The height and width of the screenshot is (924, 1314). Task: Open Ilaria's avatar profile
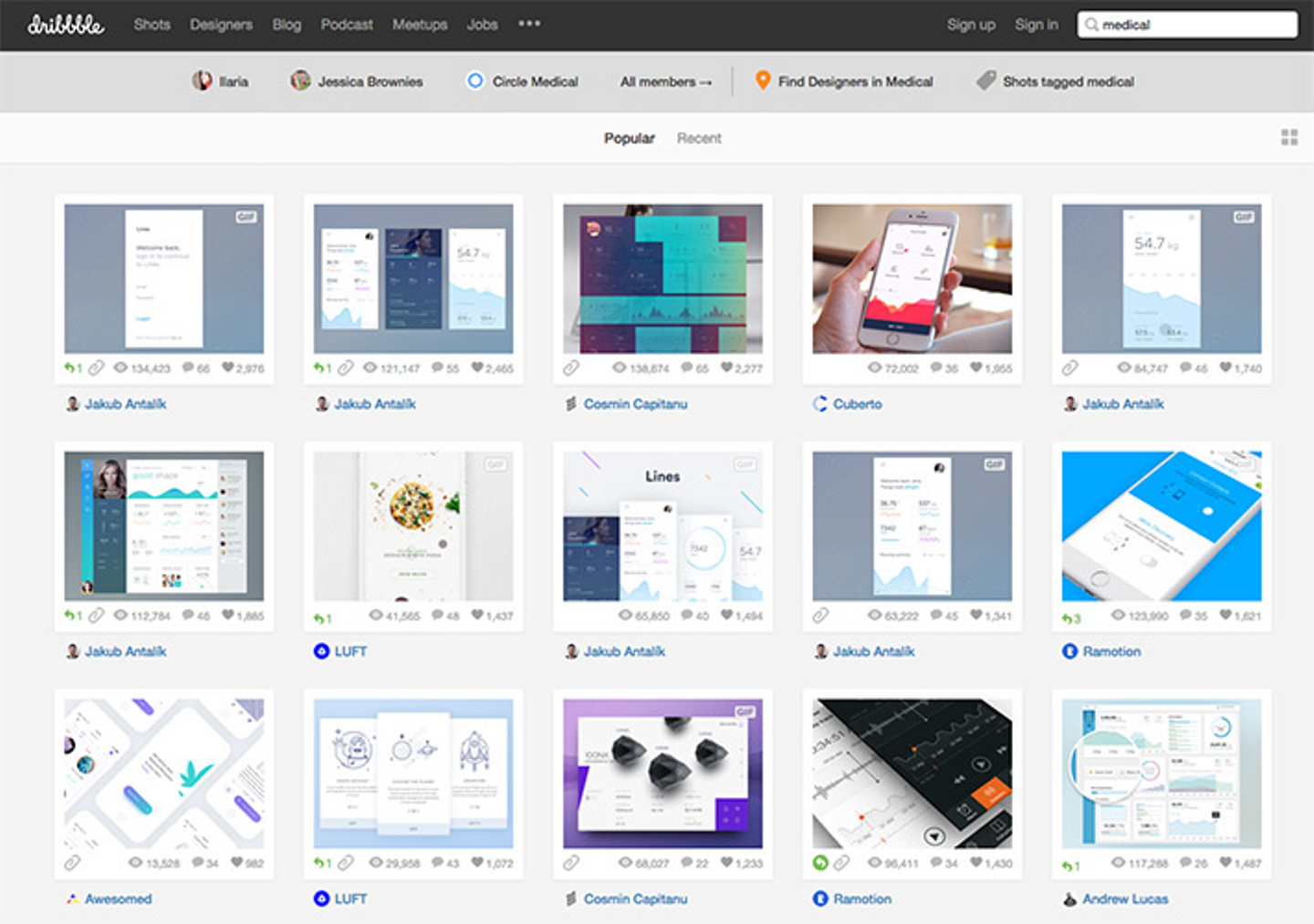click(x=202, y=81)
